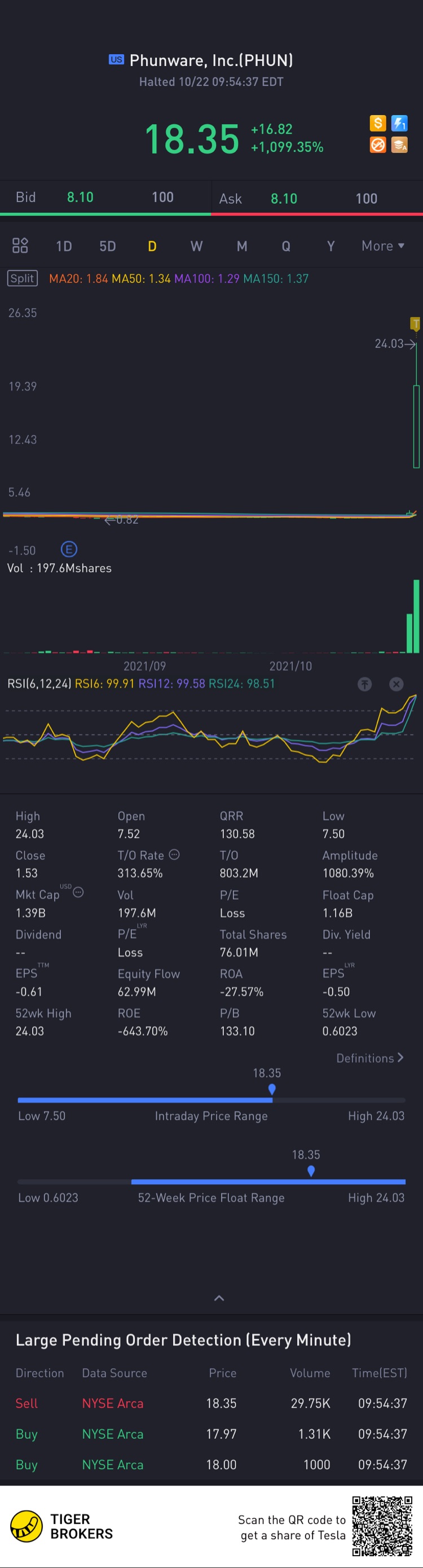Tap the QR code image
The width and height of the screenshot is (423, 1568).
[382, 1526]
